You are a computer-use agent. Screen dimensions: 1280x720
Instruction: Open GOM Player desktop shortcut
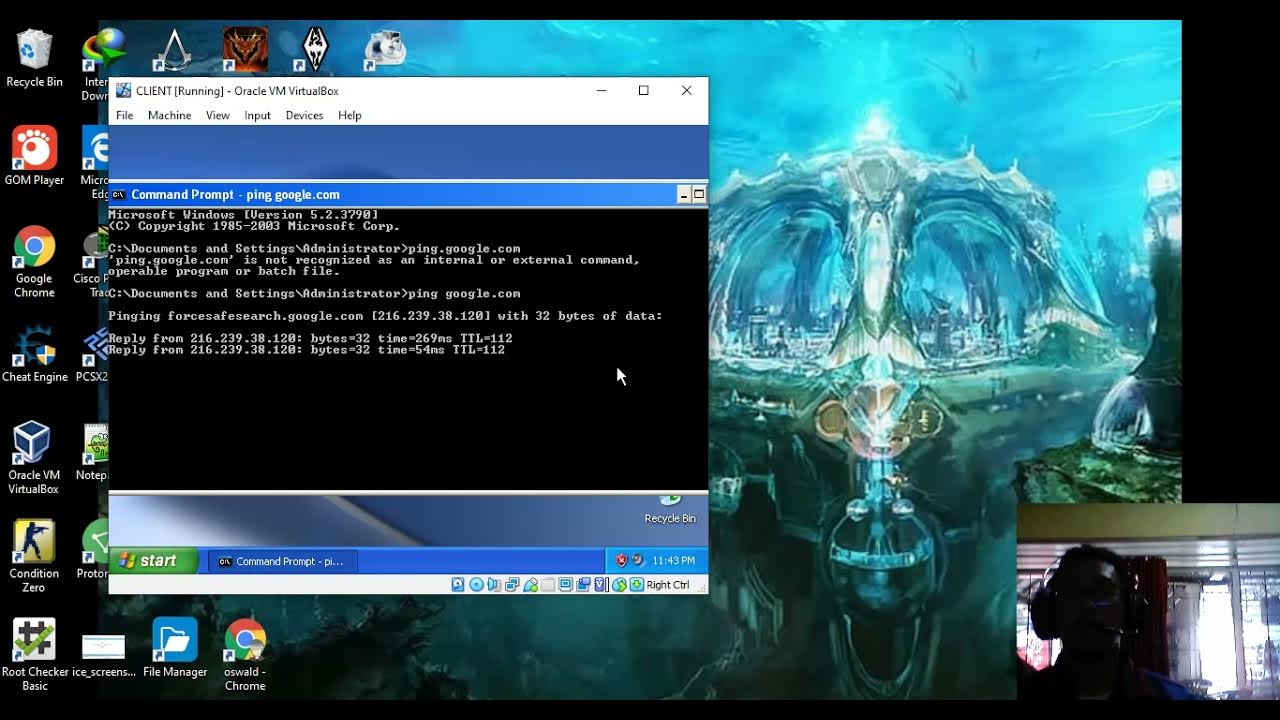tap(34, 156)
